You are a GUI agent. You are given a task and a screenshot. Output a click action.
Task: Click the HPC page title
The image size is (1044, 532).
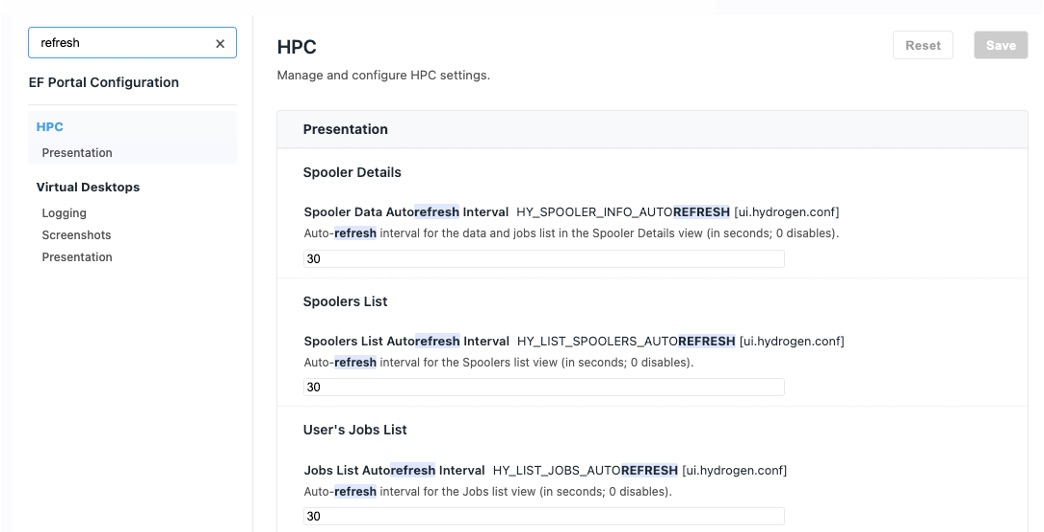296,47
